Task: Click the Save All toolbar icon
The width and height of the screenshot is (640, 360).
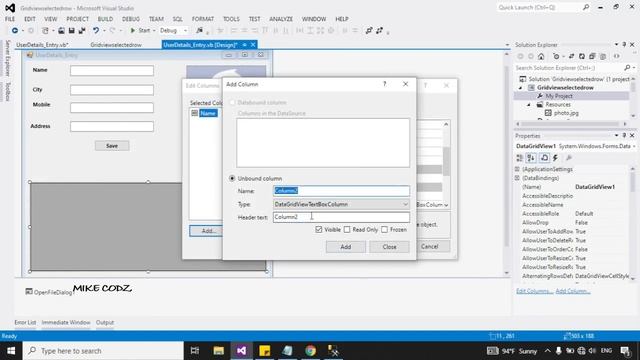Action: [82, 31]
